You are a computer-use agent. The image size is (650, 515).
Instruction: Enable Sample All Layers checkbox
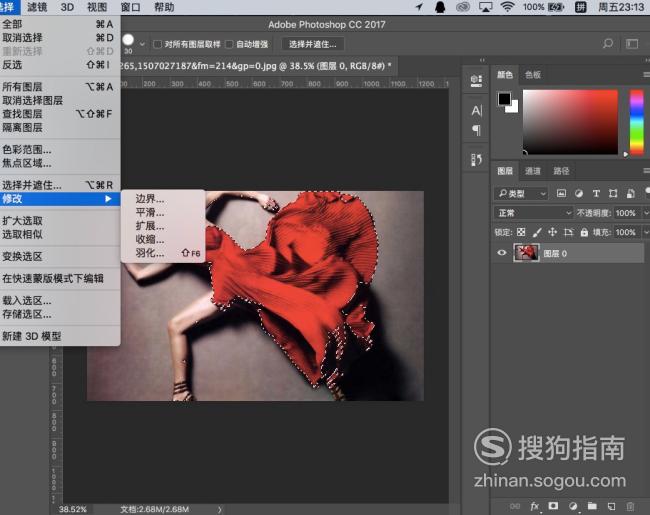158,44
